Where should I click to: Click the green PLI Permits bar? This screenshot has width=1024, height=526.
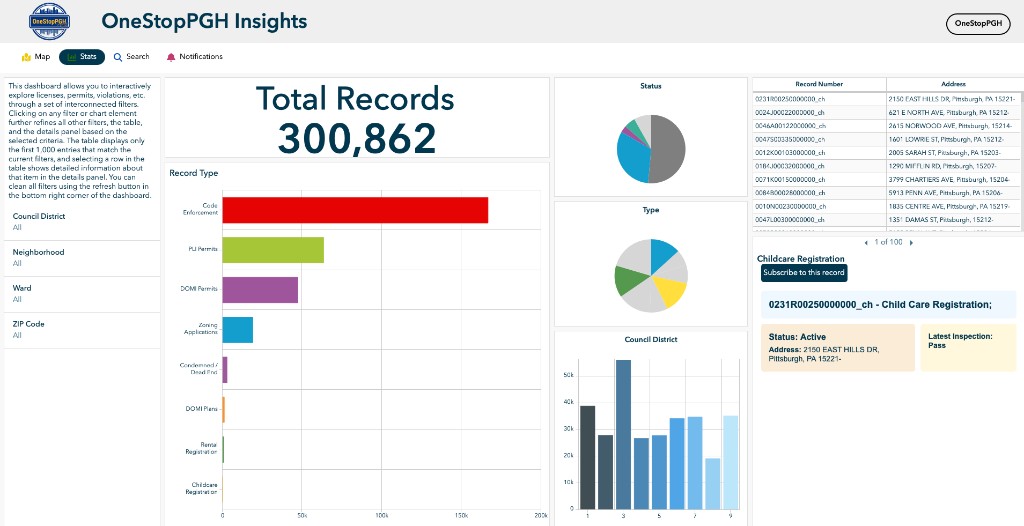point(273,250)
